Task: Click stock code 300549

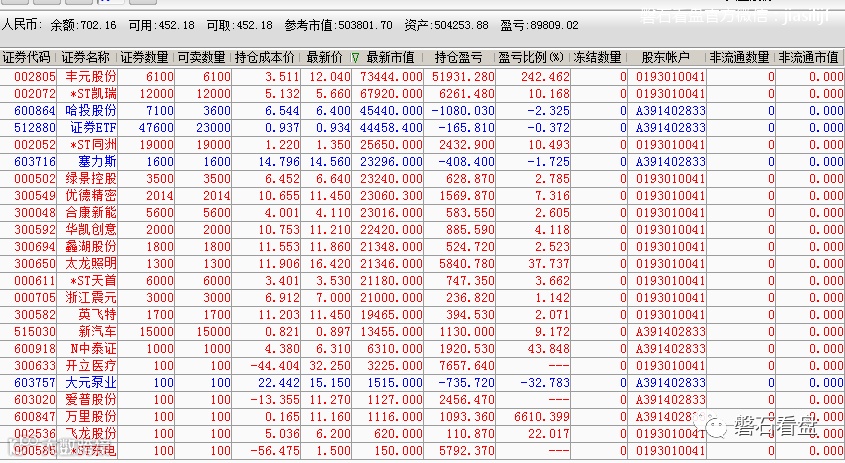Action: (35, 196)
